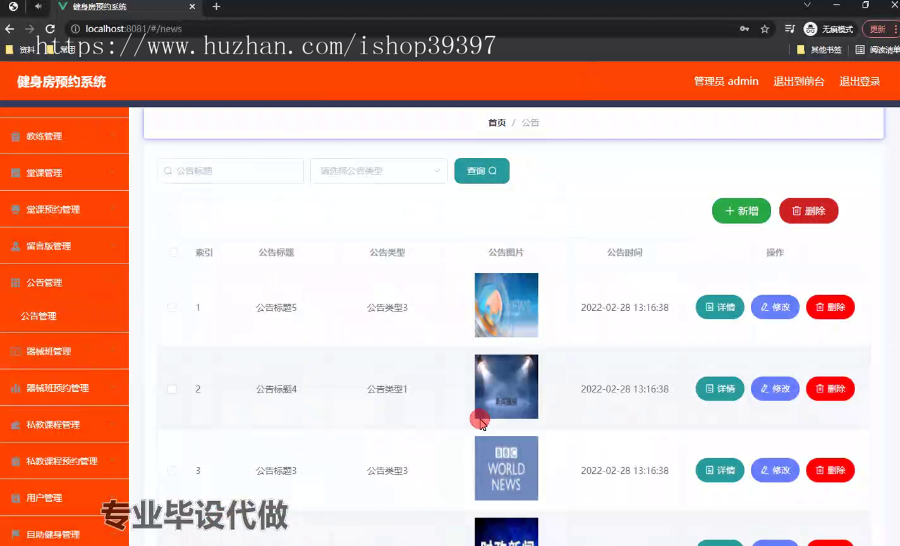Image resolution: width=900 pixels, height=546 pixels.
Task: Click 首页 in the breadcrumb
Action: click(x=496, y=123)
